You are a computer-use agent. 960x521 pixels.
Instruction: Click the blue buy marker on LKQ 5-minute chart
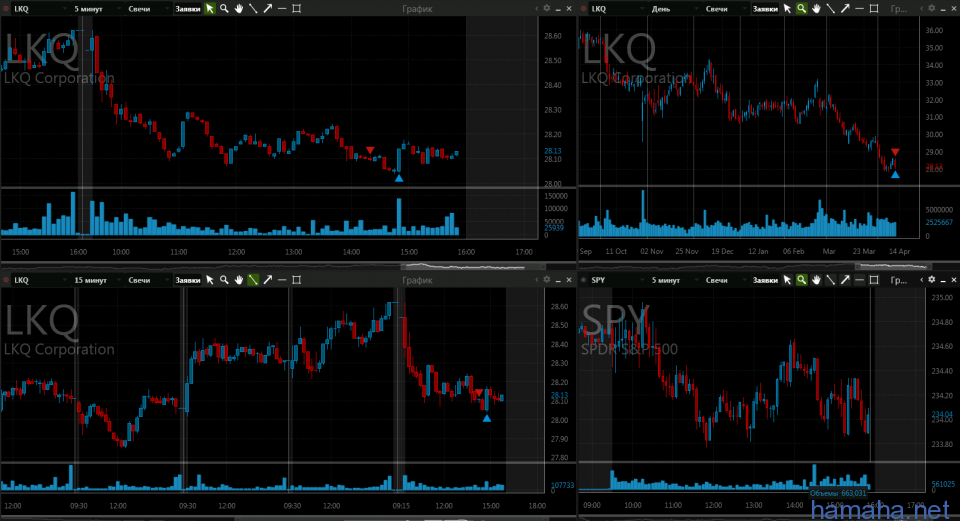coord(399,178)
